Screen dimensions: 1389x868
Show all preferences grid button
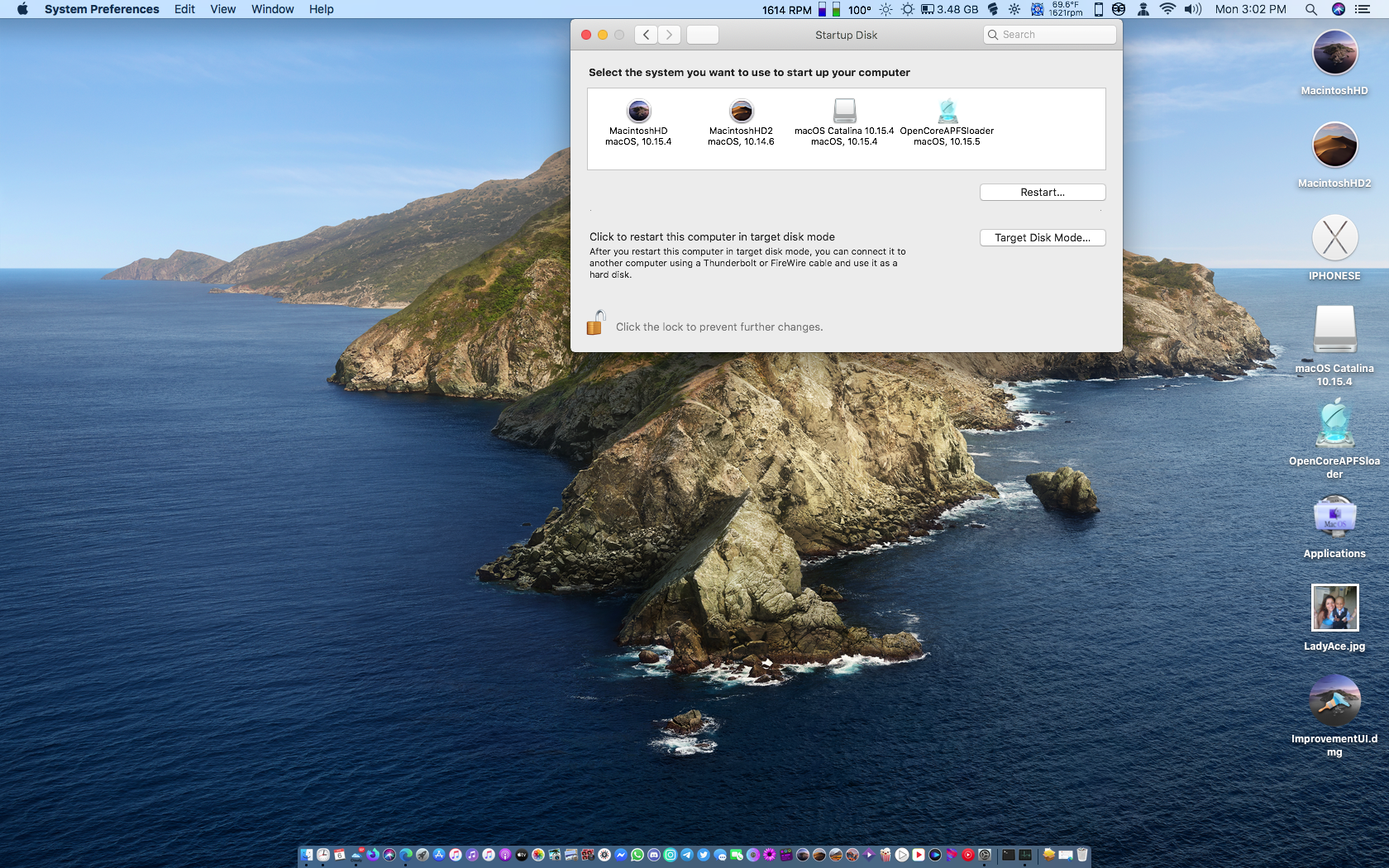[703, 35]
